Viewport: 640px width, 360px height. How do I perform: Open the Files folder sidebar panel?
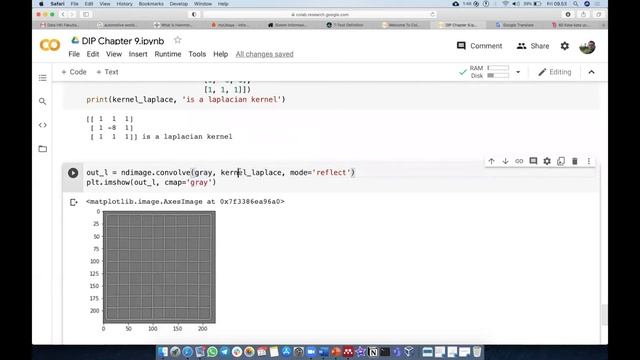[42, 149]
